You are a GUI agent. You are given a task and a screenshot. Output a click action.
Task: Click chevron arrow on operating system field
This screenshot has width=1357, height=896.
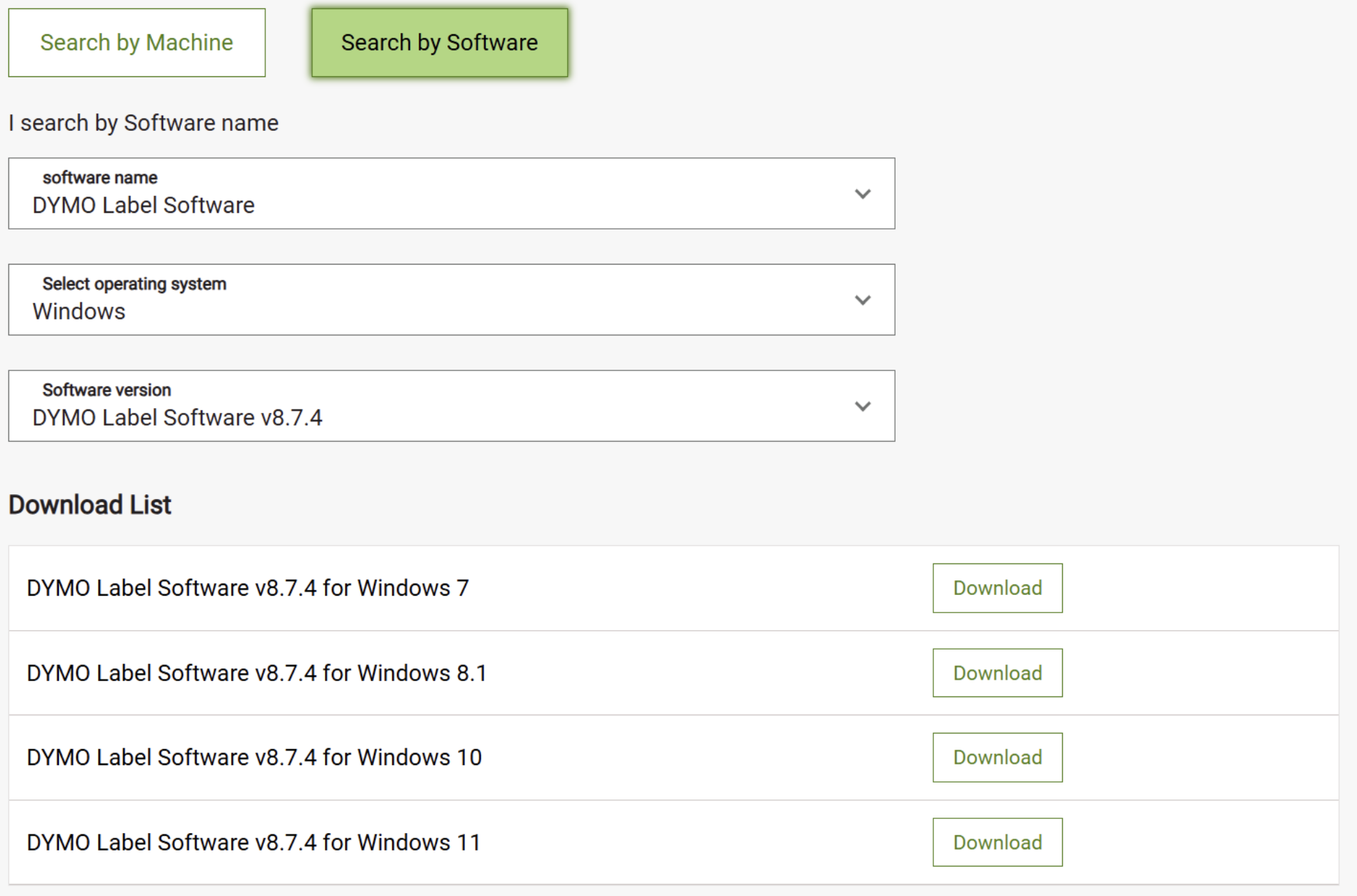coord(863,300)
